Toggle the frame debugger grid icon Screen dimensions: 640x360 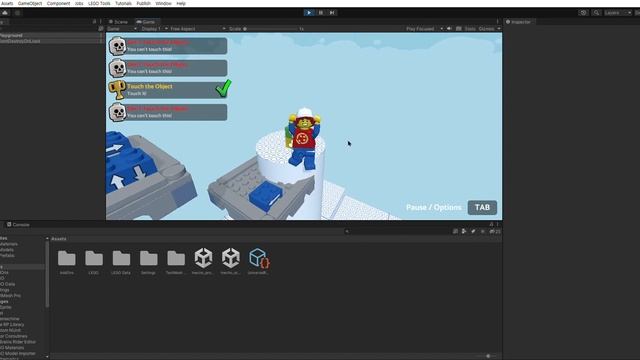click(459, 29)
